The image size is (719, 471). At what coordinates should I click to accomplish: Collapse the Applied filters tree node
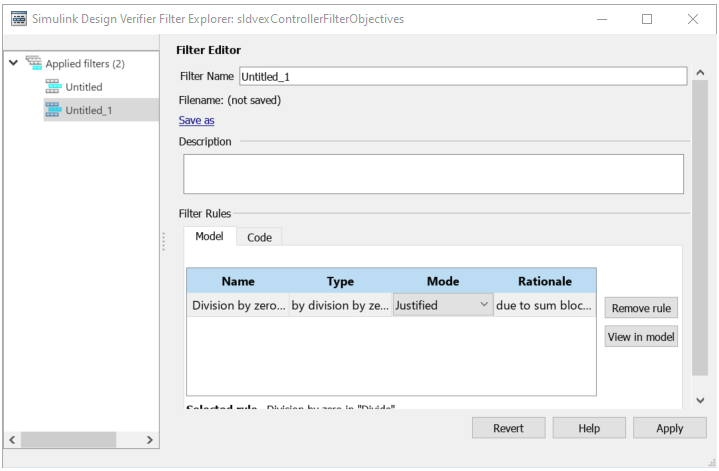pos(14,64)
